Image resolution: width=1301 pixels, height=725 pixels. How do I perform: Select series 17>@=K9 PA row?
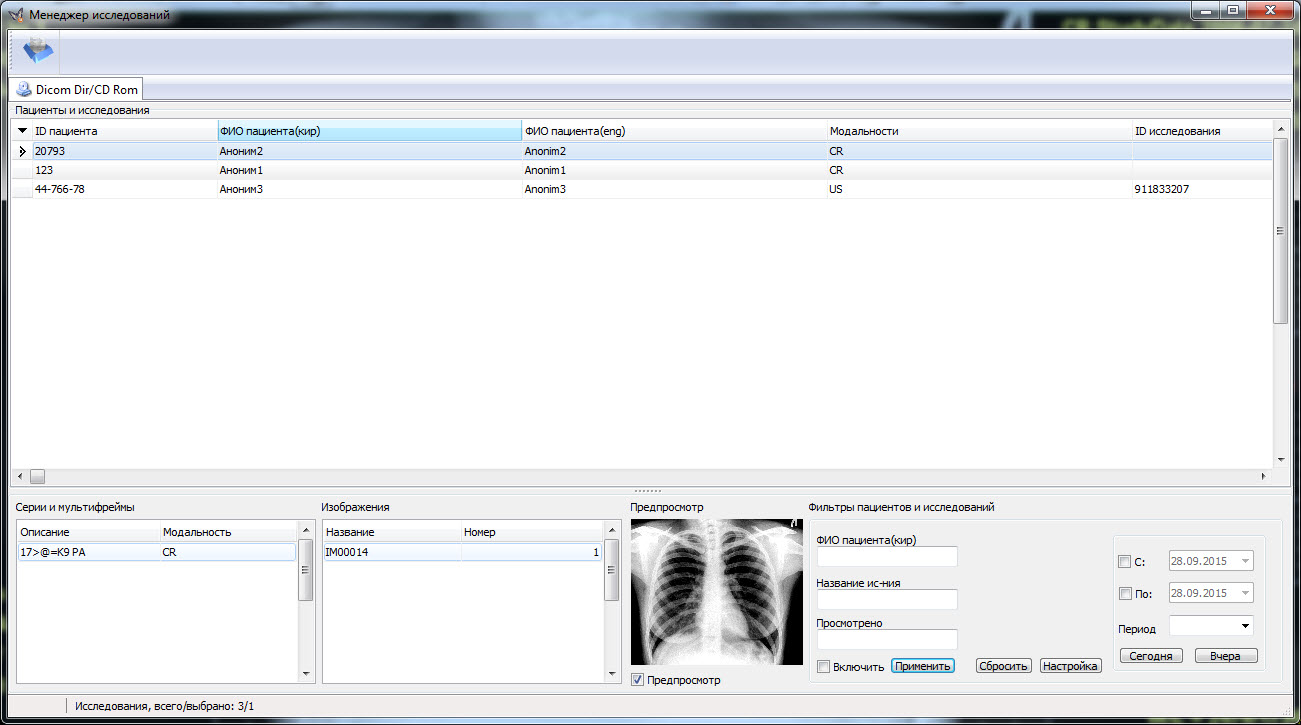157,552
